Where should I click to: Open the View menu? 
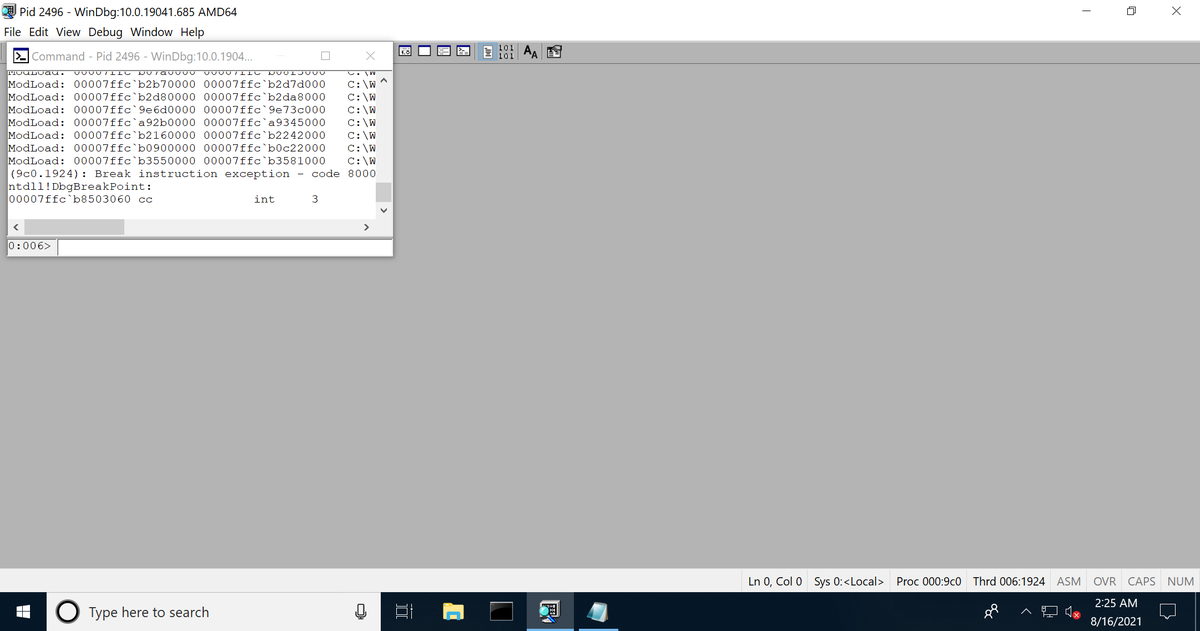pyautogui.click(x=67, y=32)
